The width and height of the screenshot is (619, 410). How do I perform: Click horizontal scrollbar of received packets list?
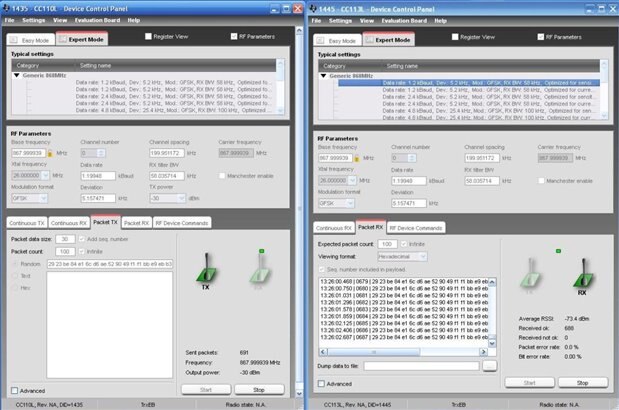[x=403, y=352]
